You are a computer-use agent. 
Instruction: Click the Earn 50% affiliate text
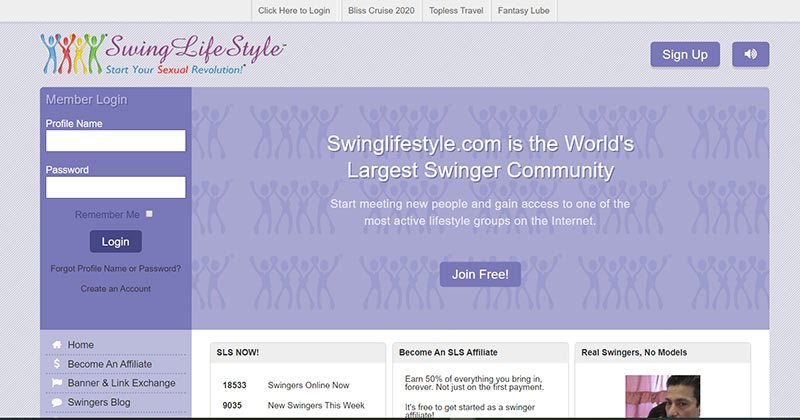pos(474,383)
